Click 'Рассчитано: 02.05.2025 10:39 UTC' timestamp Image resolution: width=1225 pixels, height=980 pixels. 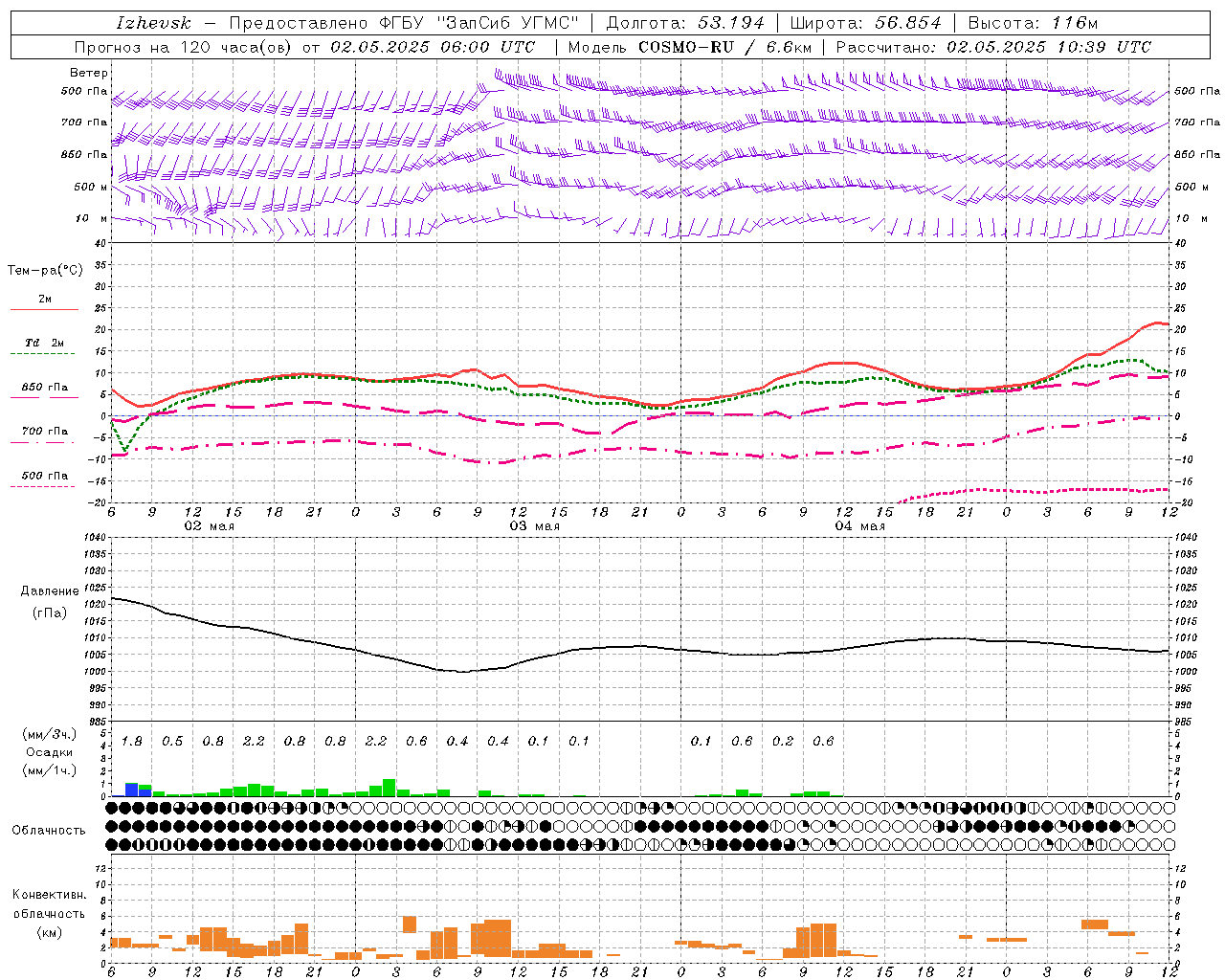[x=993, y=47]
